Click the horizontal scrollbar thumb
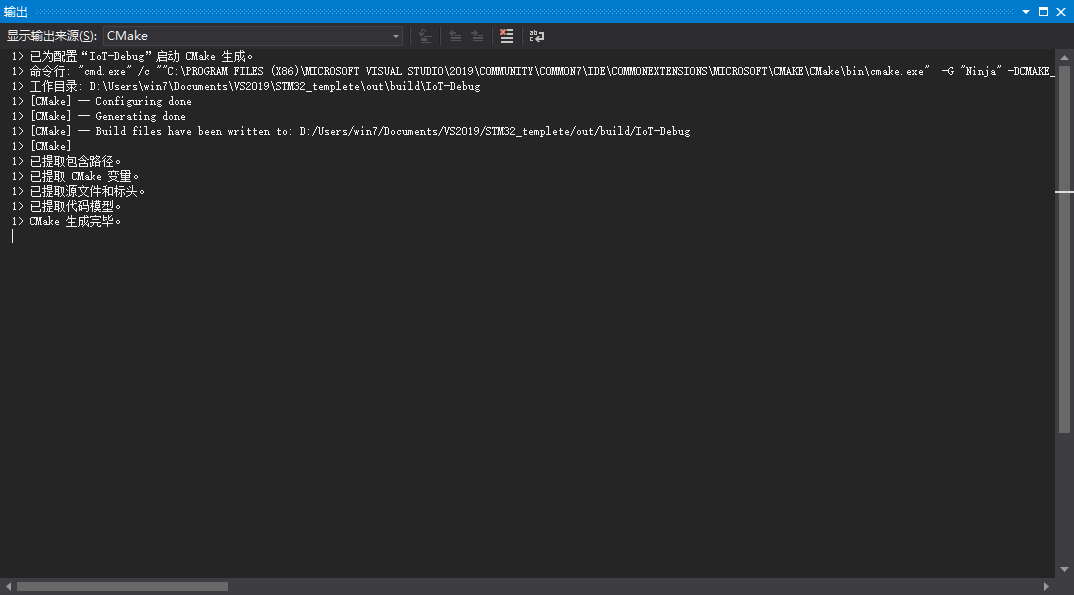Viewport: 1074px width, 595px height. tap(123, 587)
